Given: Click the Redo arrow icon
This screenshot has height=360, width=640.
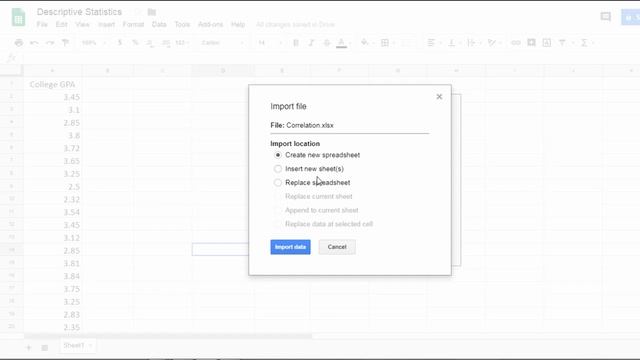Looking at the screenshot, I should (x=50, y=42).
